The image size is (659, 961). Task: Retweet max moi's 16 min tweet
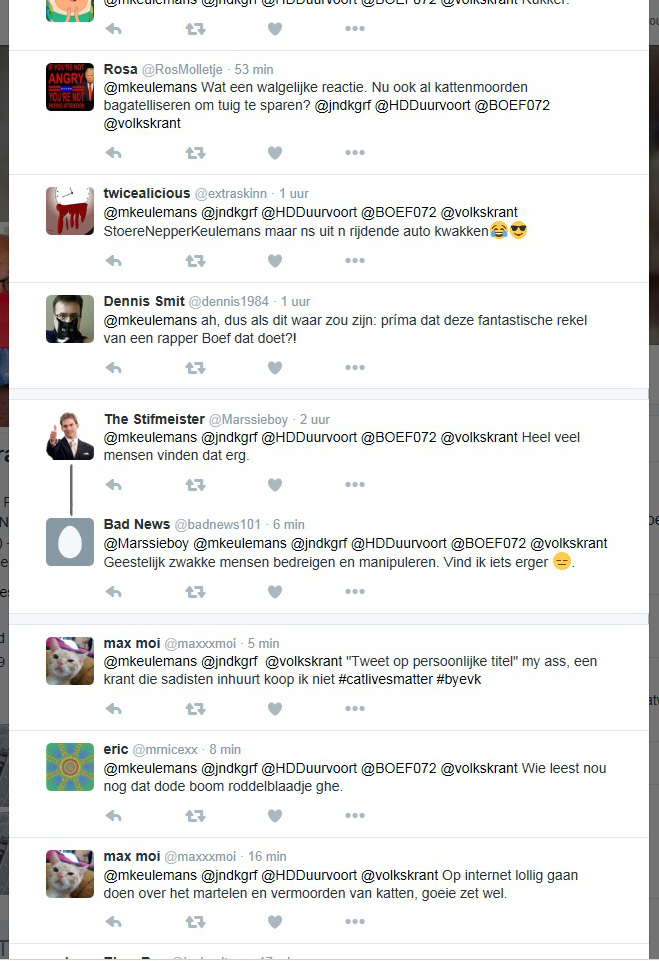[x=196, y=922]
